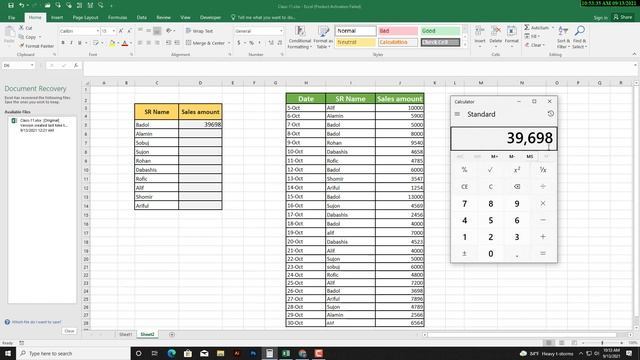Image resolution: width=640 pixels, height=360 pixels.
Task: Apply the Neutral cell style
Action: tap(356, 42)
